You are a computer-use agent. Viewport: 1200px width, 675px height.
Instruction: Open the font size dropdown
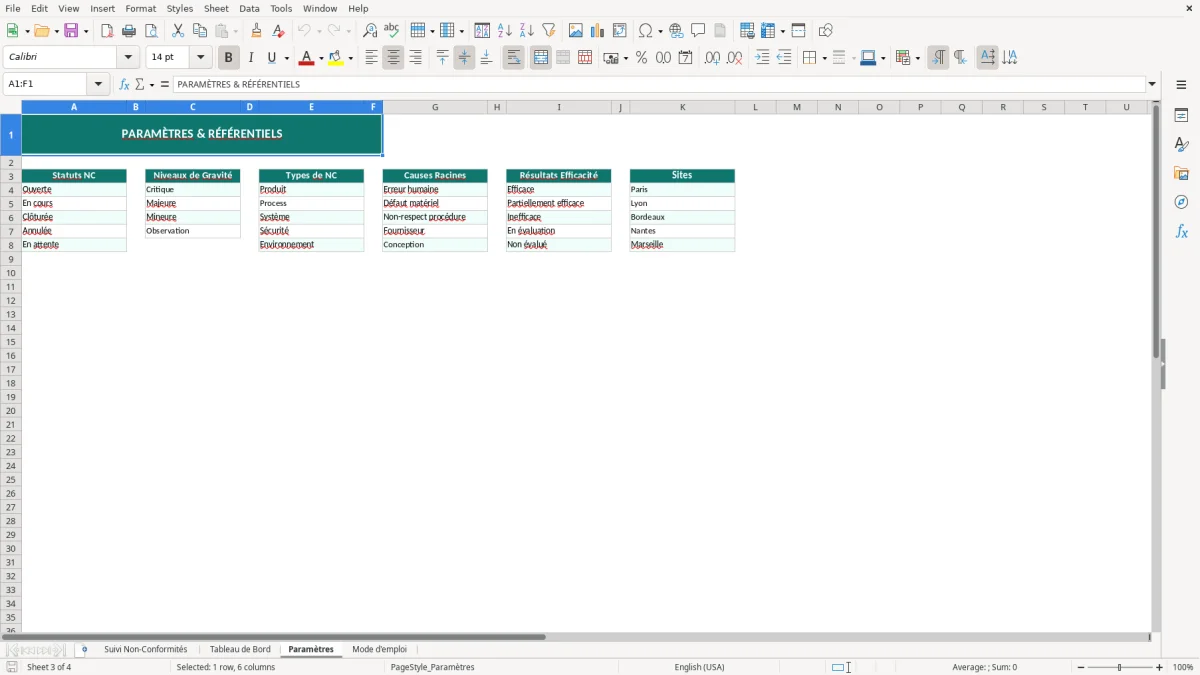[200, 58]
